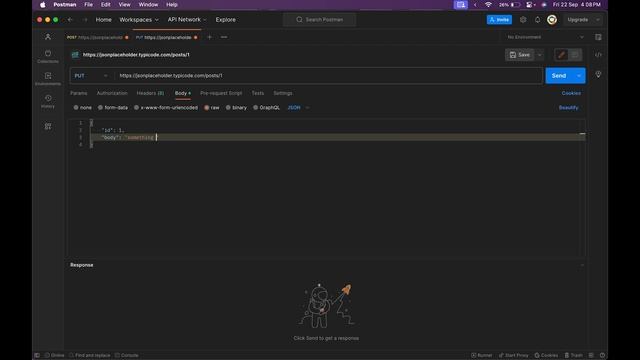Open the History sidebar panel
The height and width of the screenshot is (360, 640).
pyautogui.click(x=48, y=101)
